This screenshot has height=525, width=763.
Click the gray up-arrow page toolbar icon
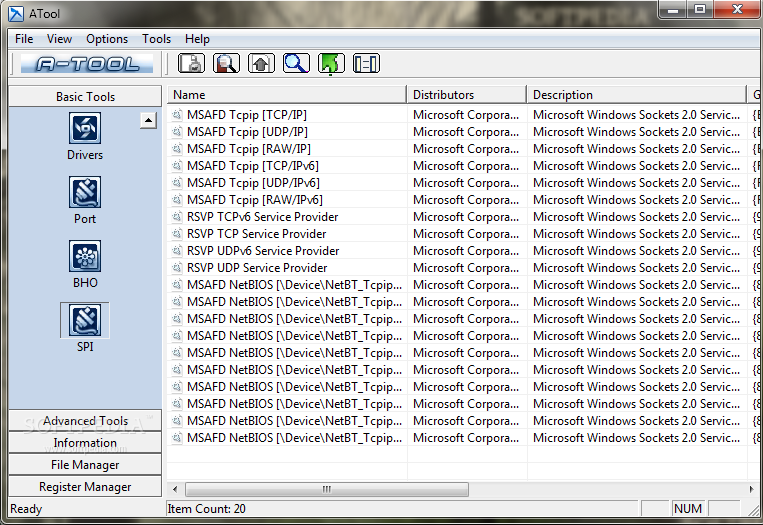point(261,64)
